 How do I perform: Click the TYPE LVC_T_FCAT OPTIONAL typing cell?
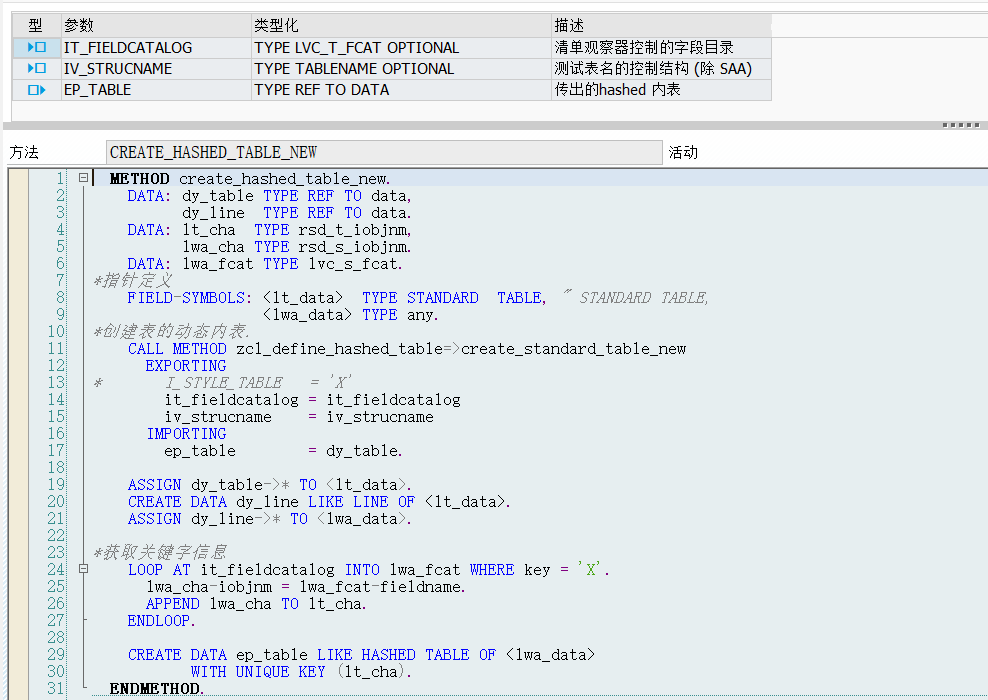point(401,47)
